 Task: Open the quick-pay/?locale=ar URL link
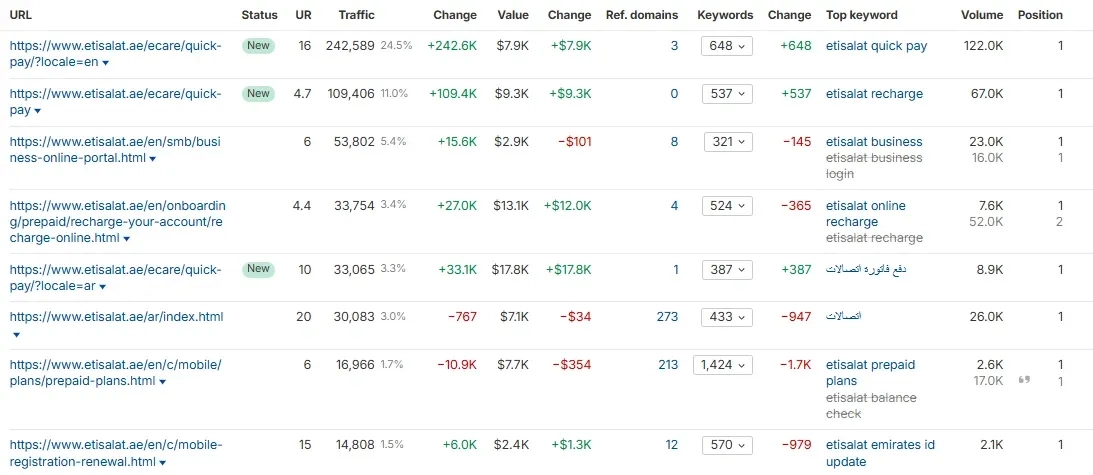(x=115, y=278)
